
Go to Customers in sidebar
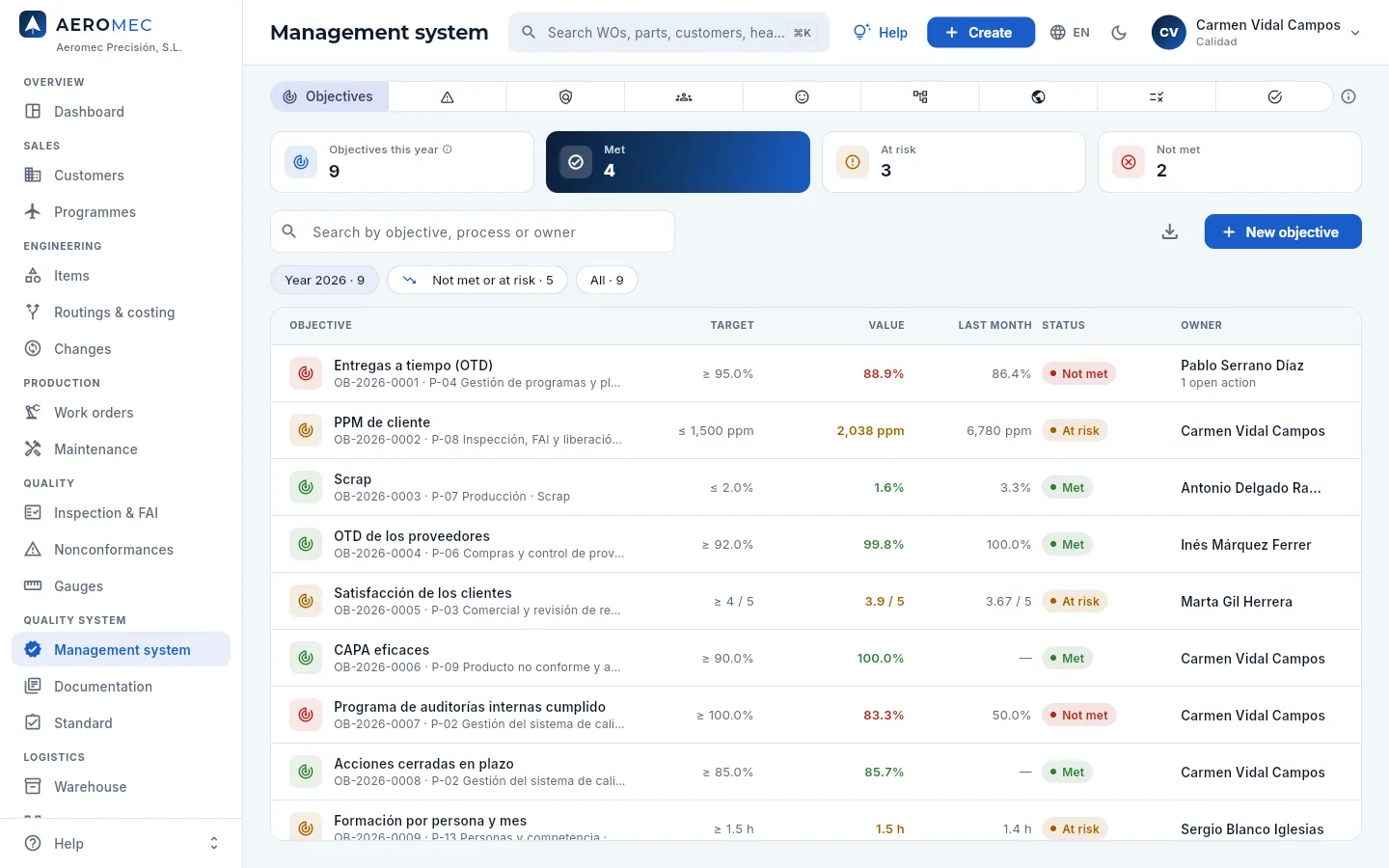pos(122,176)
